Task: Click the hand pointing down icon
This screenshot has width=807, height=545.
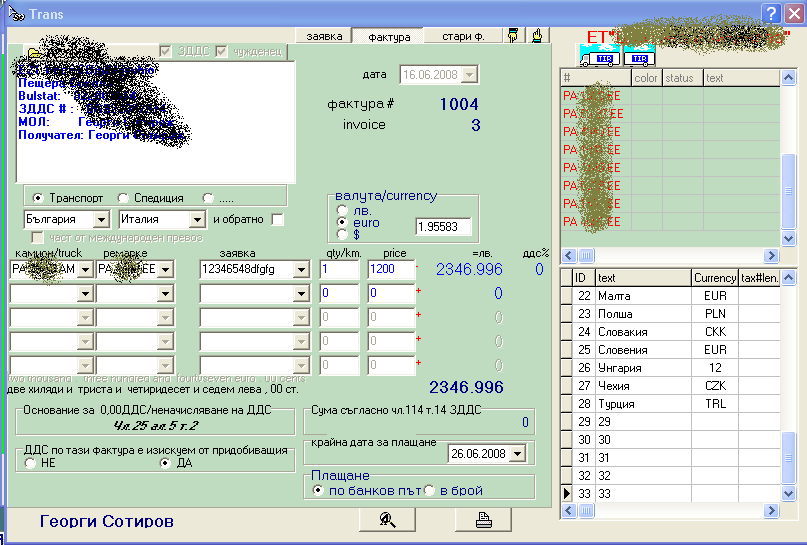Action: [513, 36]
